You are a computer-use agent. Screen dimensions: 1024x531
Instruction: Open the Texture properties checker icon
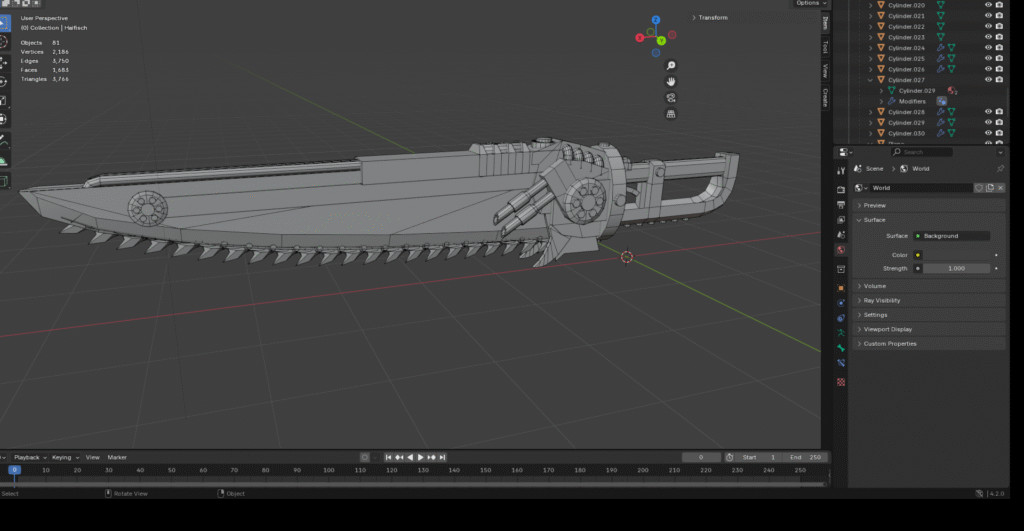click(x=841, y=381)
